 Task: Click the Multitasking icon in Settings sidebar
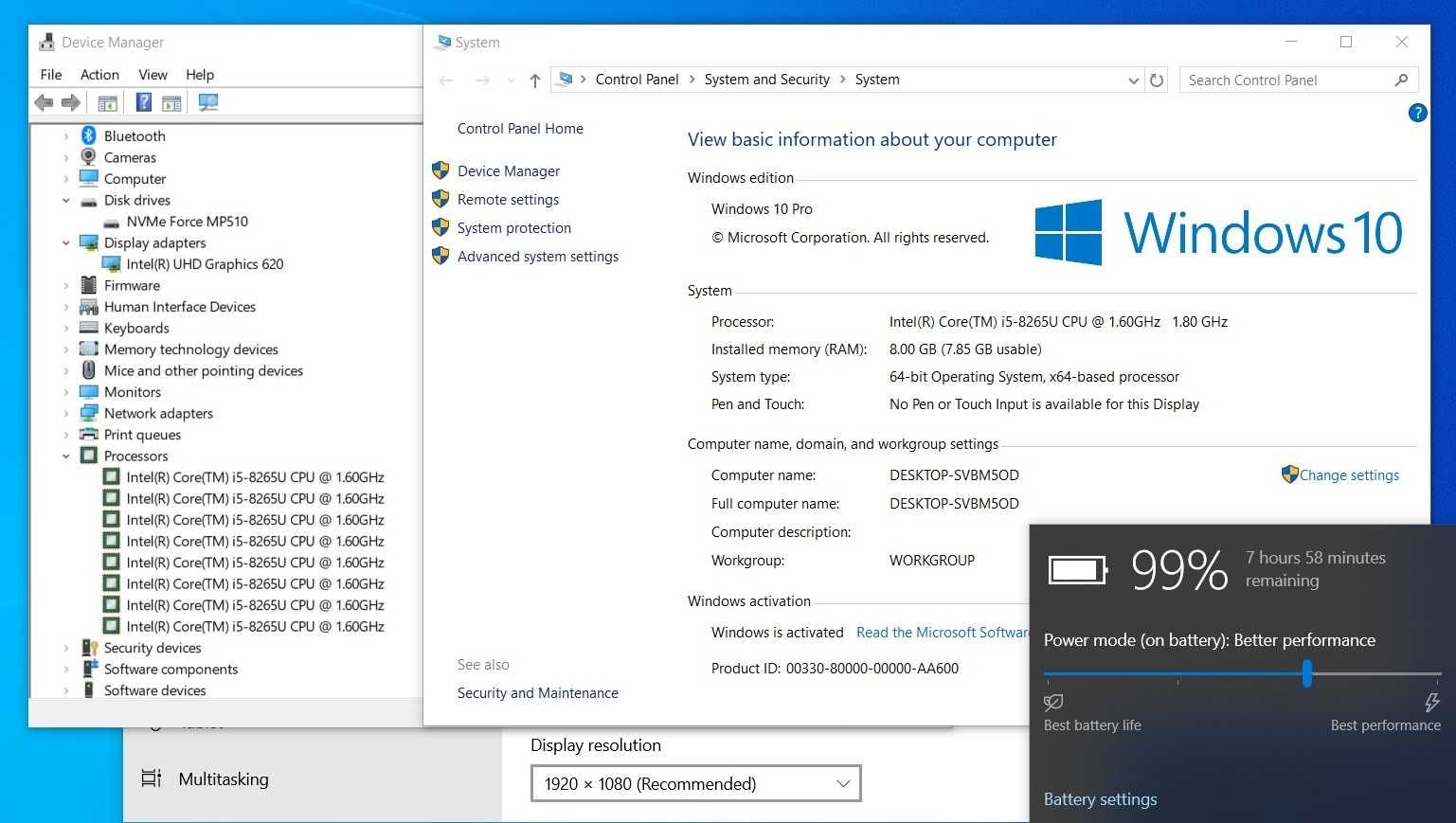(x=151, y=778)
